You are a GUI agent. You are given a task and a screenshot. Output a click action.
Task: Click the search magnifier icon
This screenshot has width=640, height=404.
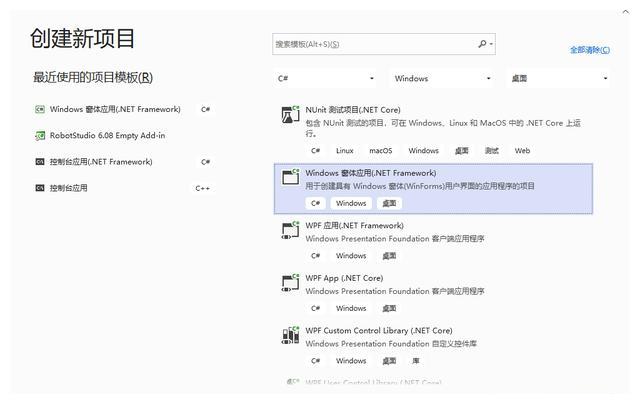point(482,44)
